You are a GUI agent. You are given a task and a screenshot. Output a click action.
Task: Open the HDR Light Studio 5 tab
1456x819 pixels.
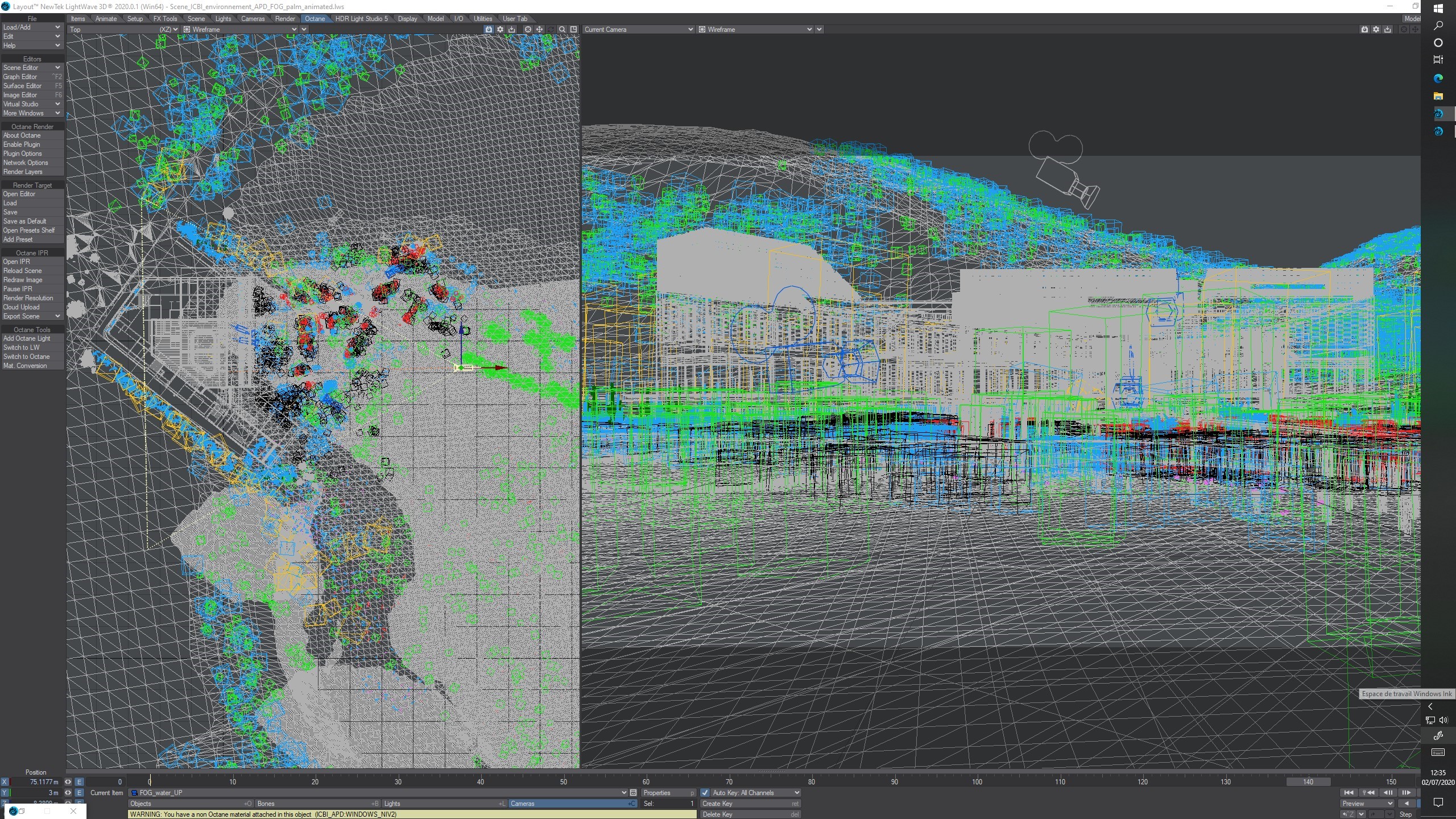361,19
